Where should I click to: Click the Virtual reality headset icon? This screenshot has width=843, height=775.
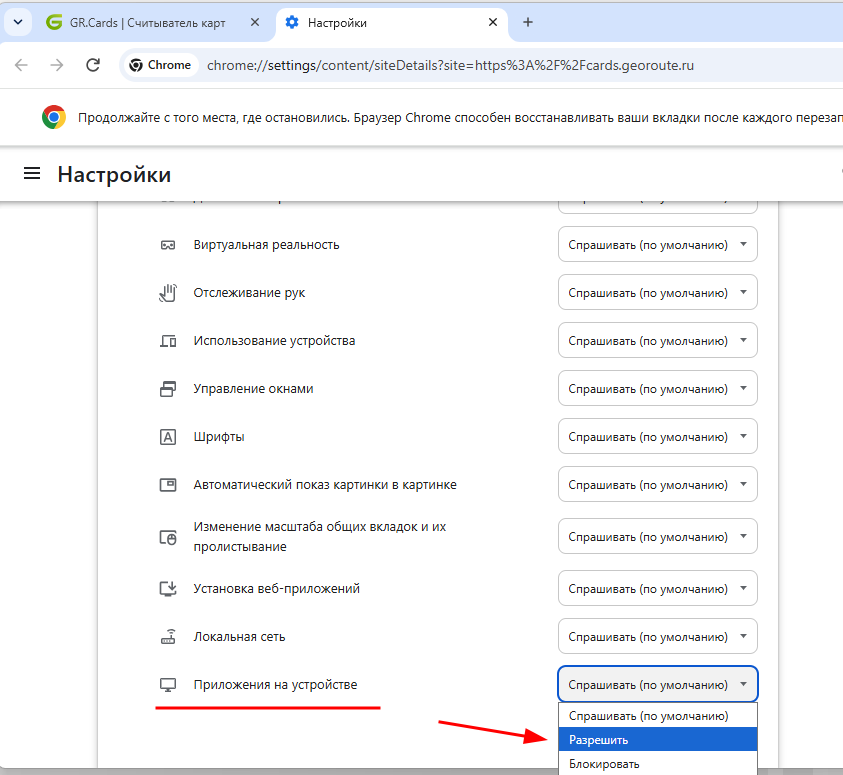pyautogui.click(x=168, y=245)
